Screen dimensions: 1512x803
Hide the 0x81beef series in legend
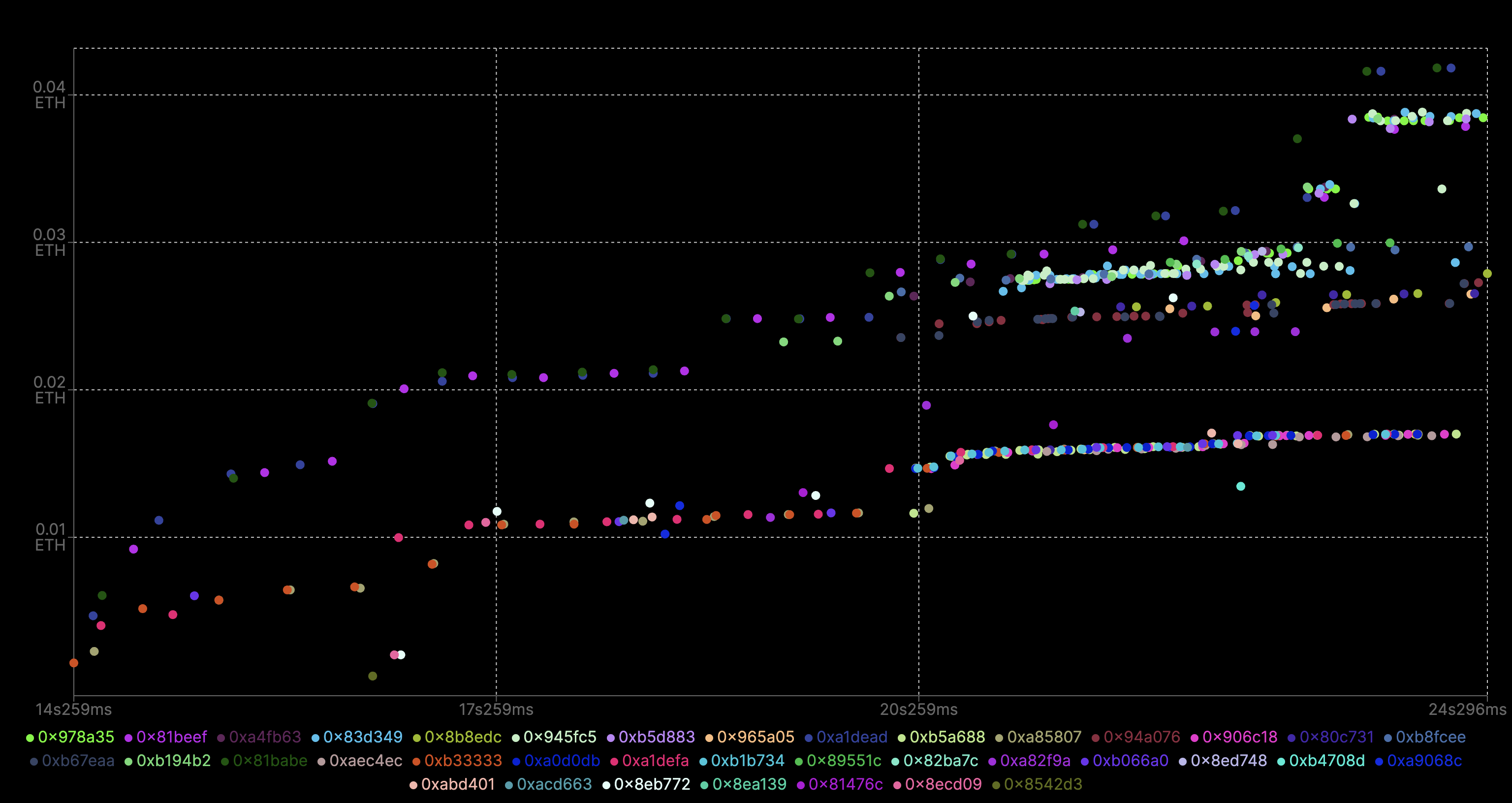click(x=171, y=737)
